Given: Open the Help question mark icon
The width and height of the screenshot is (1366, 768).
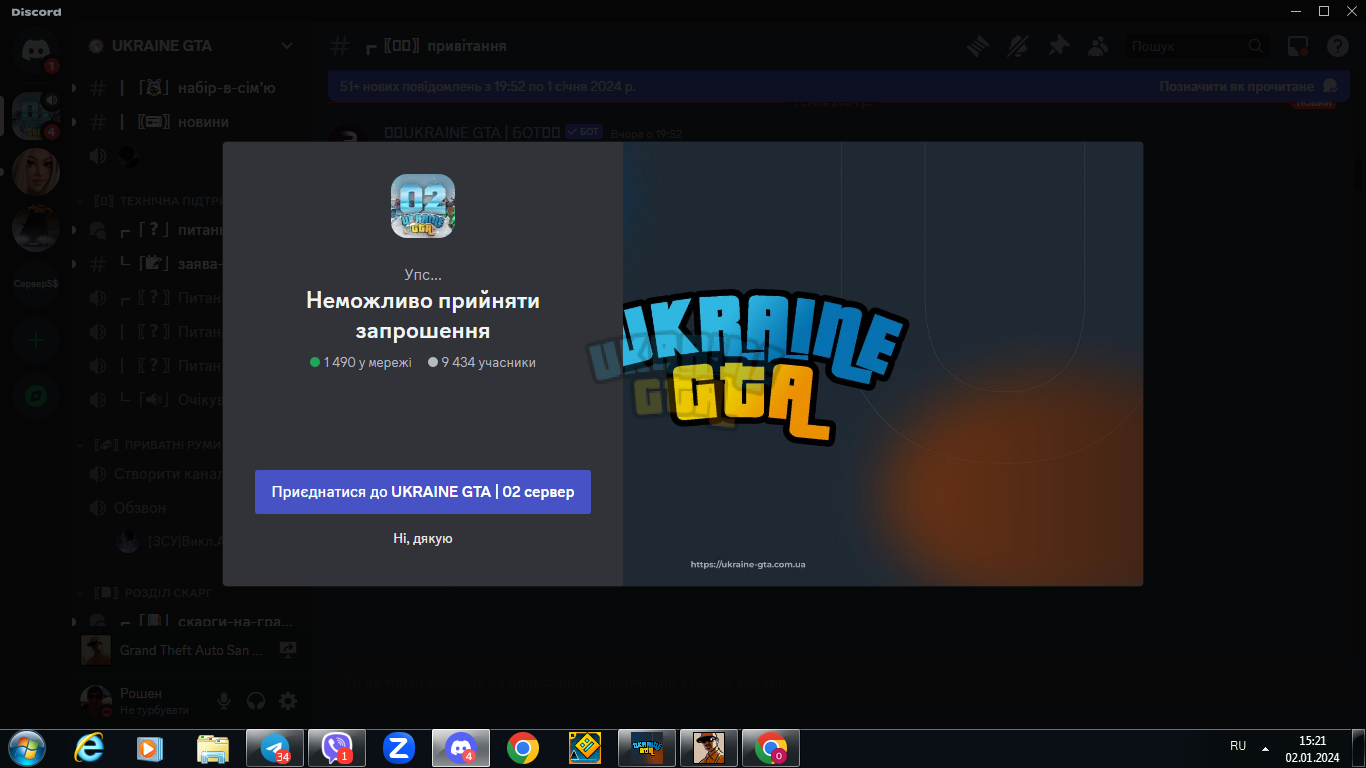Looking at the screenshot, I should pos(1338,46).
